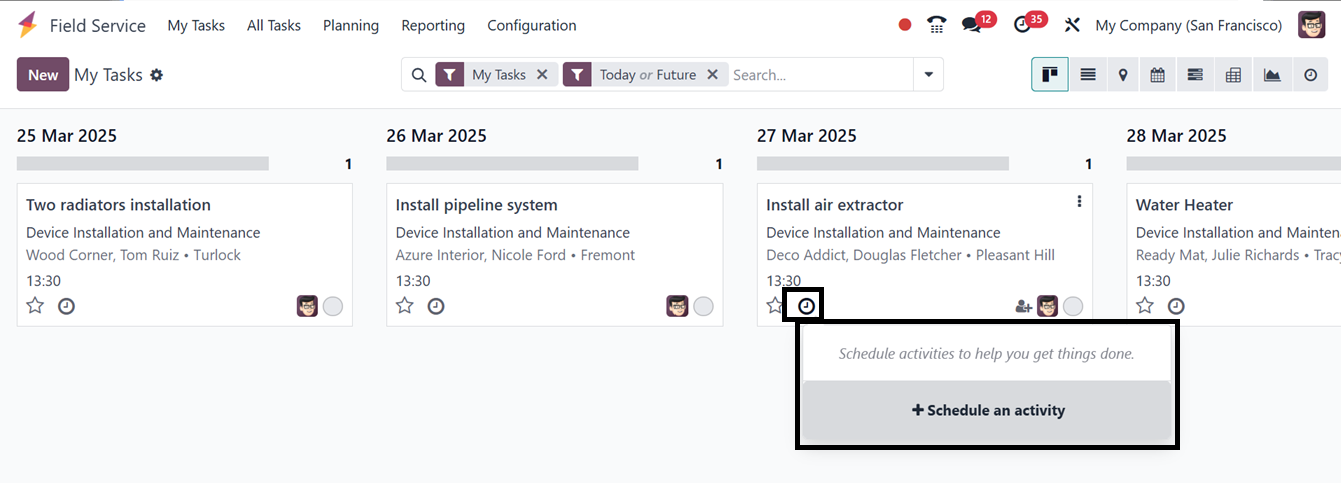Star the Install pipeline system task
This screenshot has height=483, width=1341.
(405, 306)
